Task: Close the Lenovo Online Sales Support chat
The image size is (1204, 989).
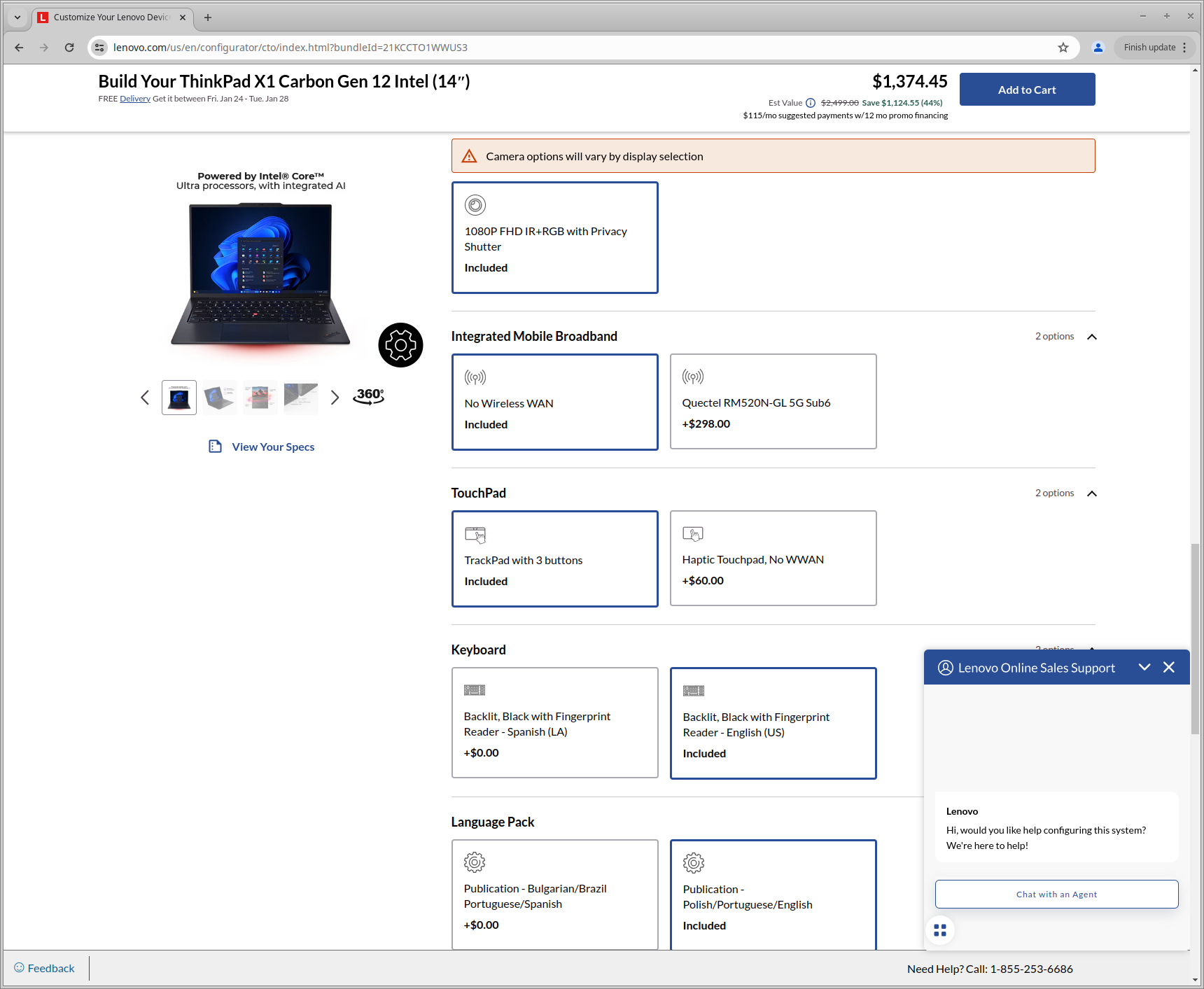Action: tap(1169, 667)
